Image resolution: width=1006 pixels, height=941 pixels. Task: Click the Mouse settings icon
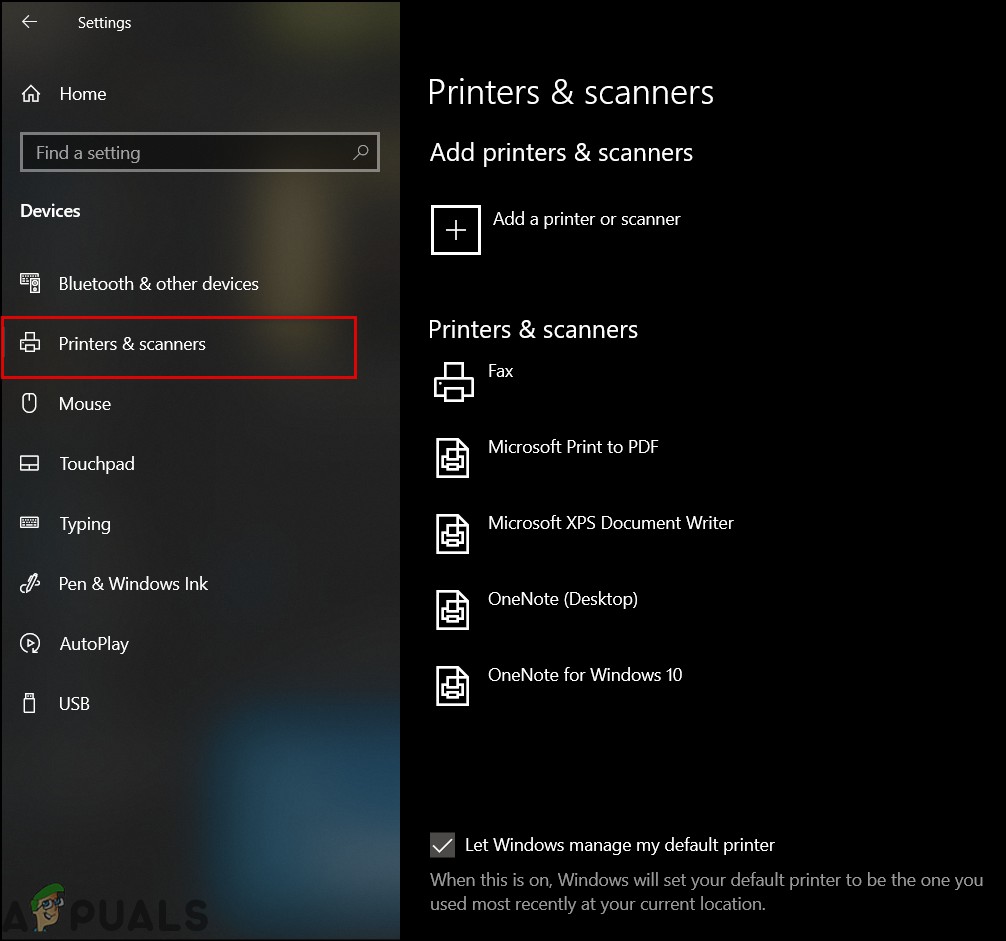(x=30, y=403)
